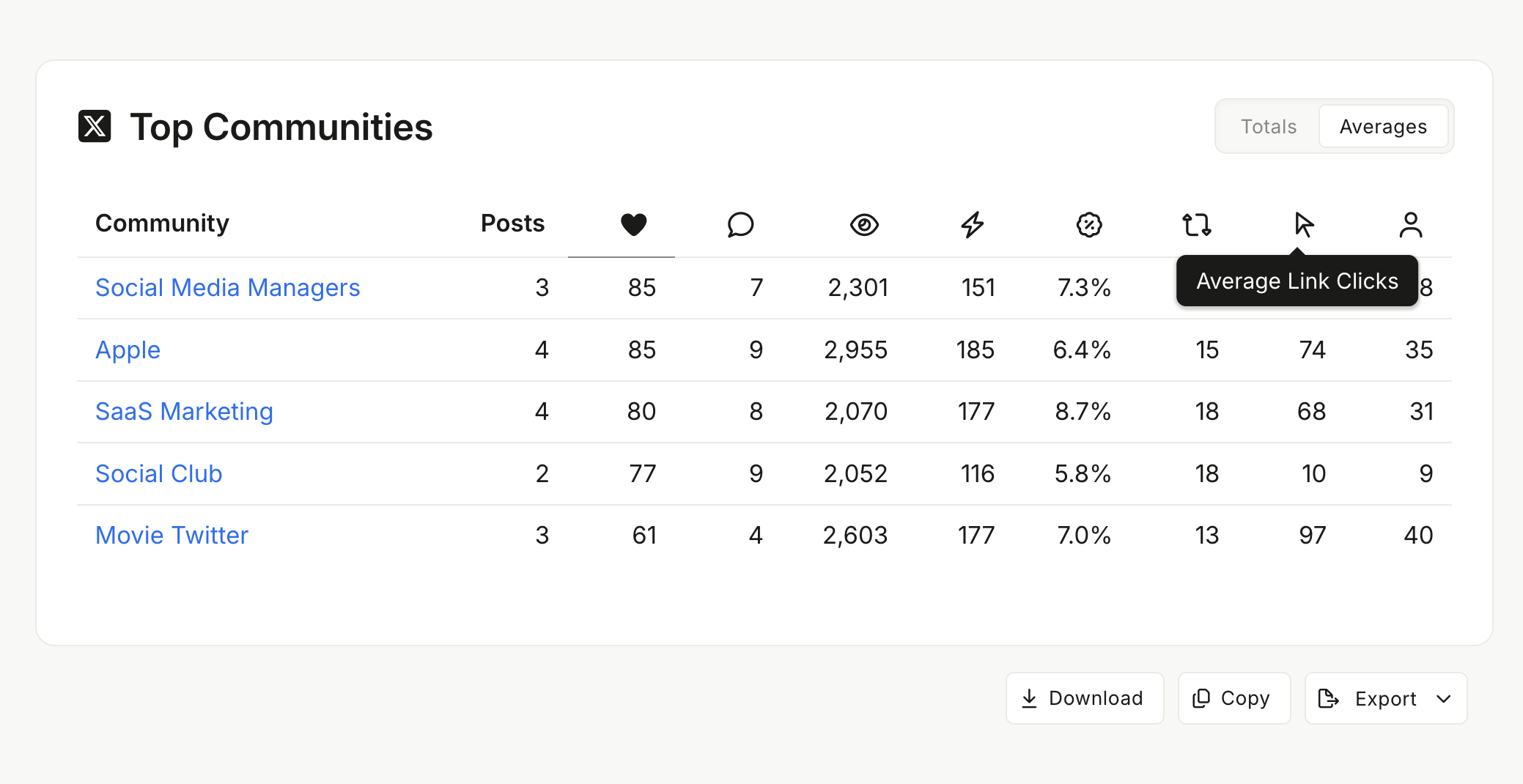
Task: Click the Download button
Action: [x=1085, y=699]
